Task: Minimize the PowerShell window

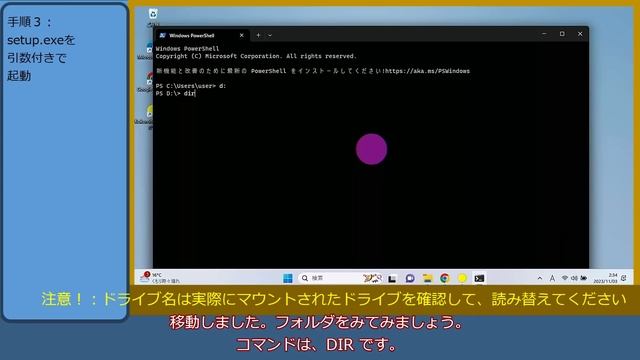Action: tap(544, 34)
